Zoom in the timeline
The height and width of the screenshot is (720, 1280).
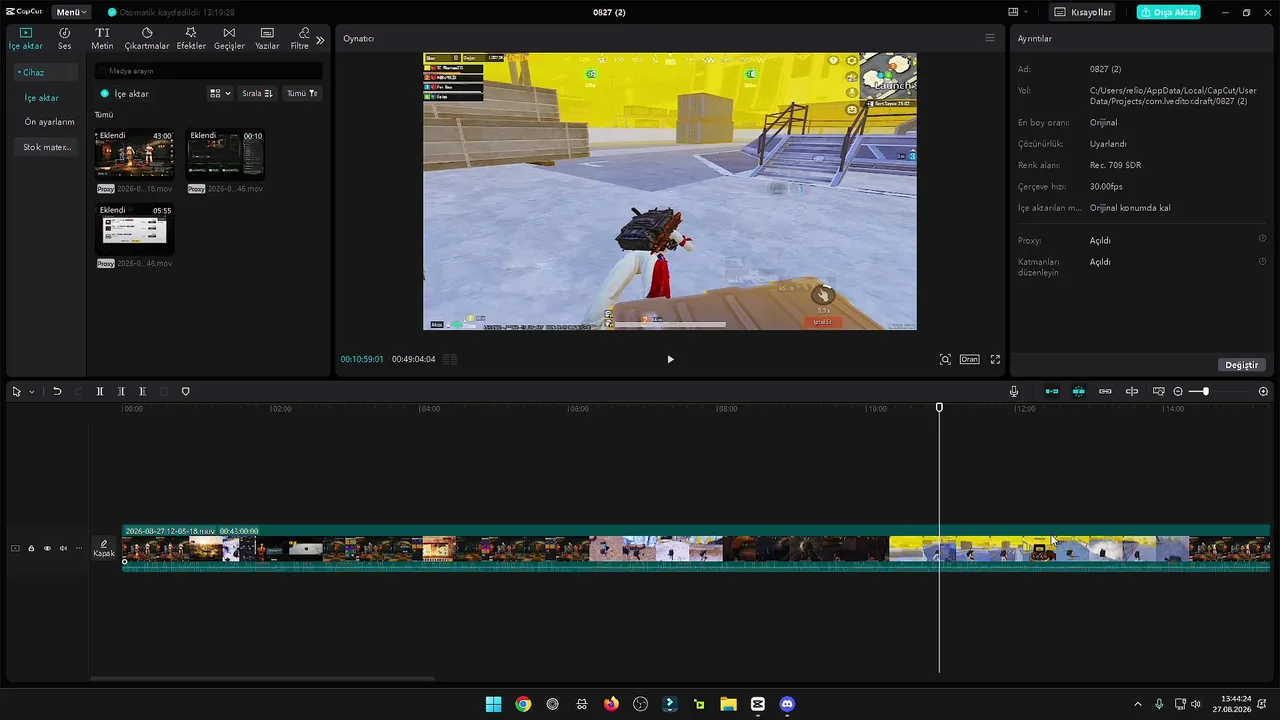coord(1264,392)
